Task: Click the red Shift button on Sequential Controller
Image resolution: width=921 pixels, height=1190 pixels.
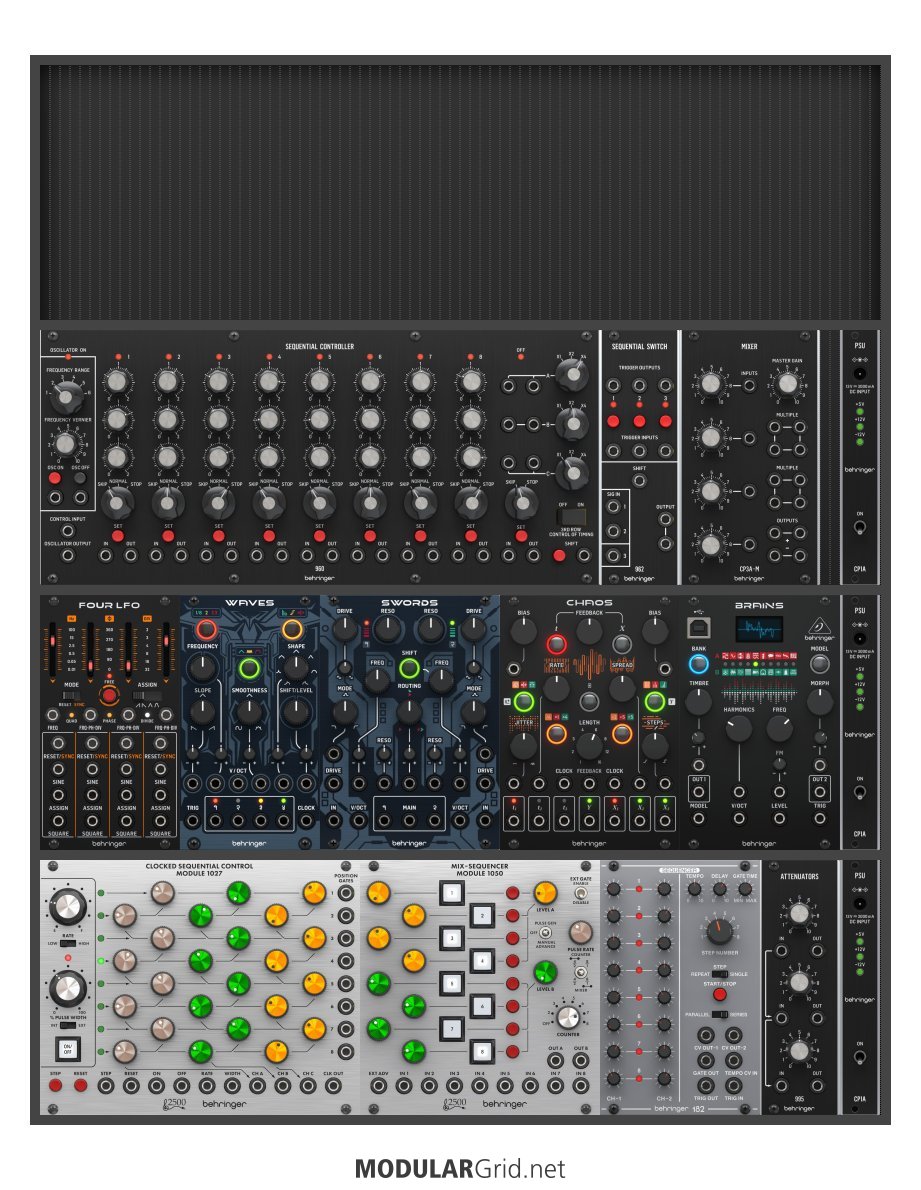Action: pyautogui.click(x=559, y=556)
